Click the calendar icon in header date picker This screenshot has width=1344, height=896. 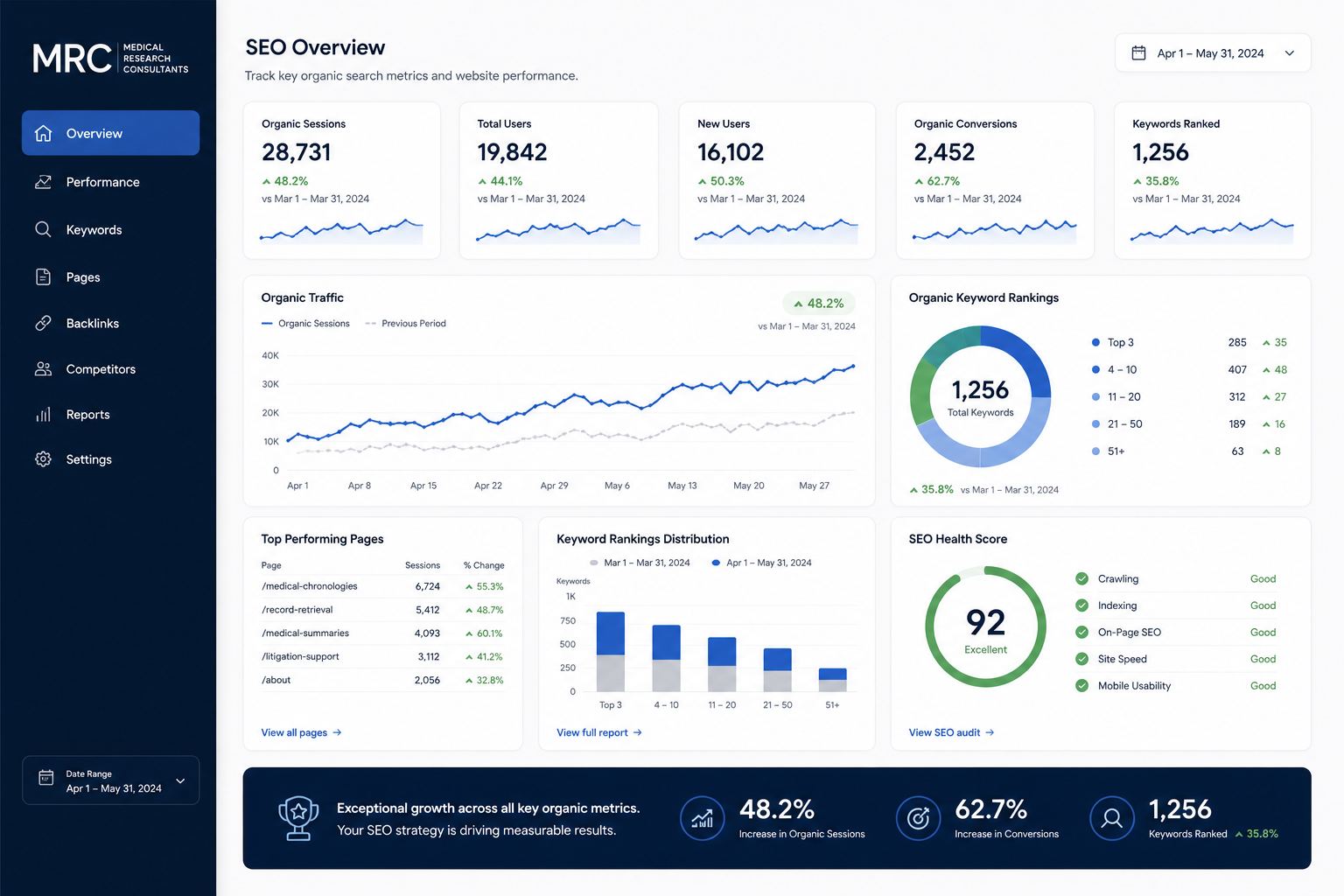click(x=1138, y=52)
